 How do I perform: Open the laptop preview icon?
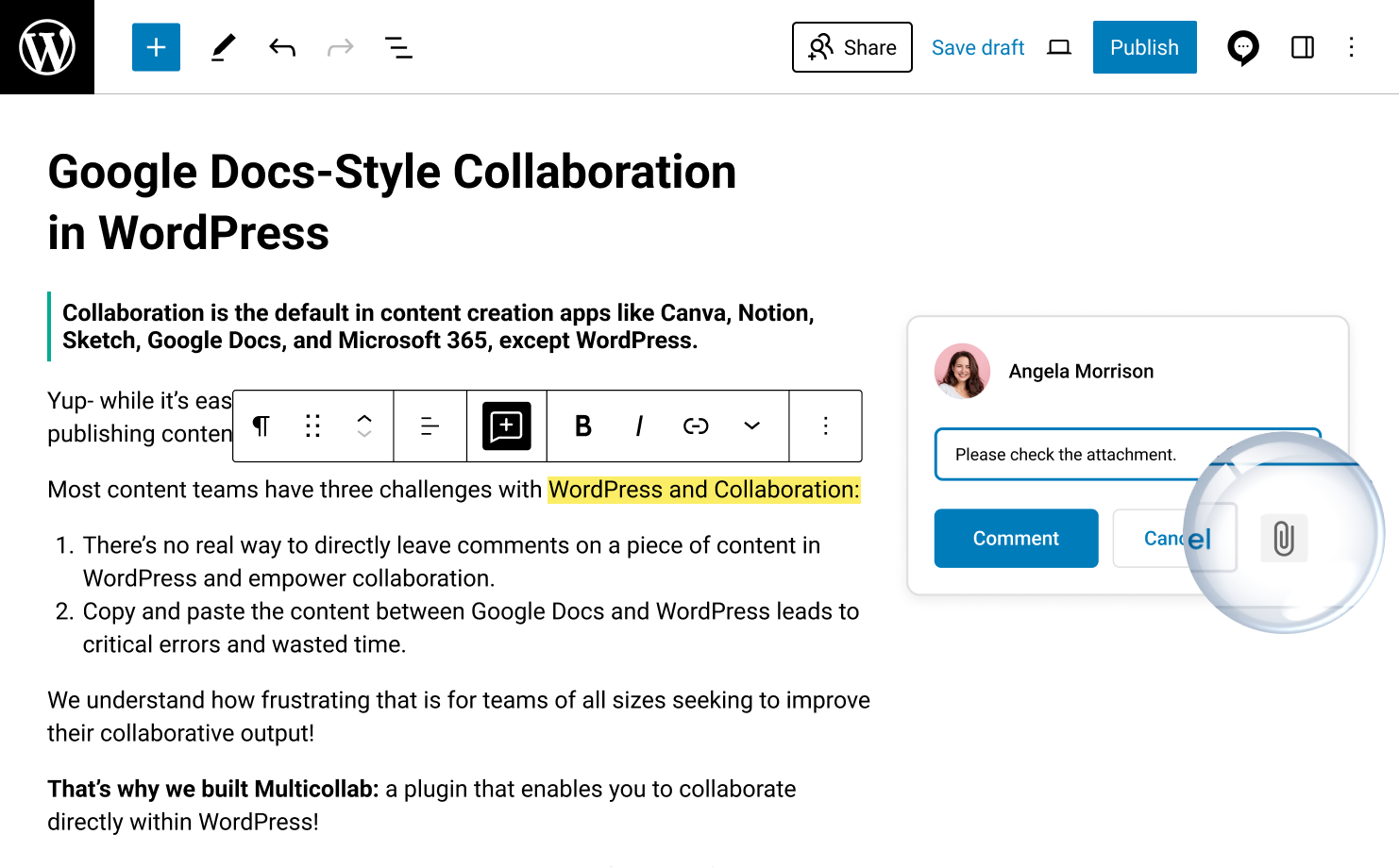click(1059, 47)
